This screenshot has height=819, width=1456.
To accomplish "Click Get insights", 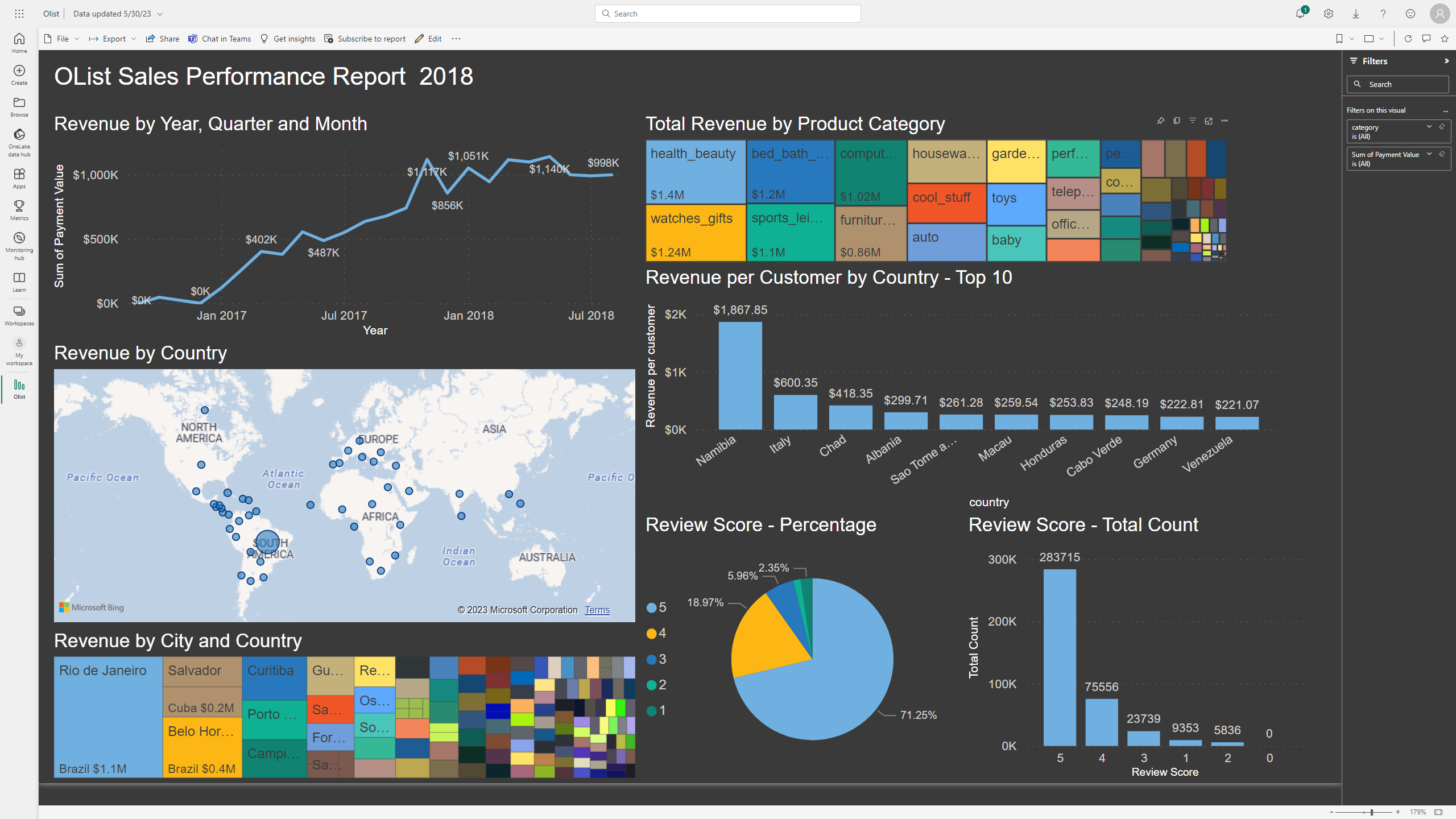I will coord(288,39).
